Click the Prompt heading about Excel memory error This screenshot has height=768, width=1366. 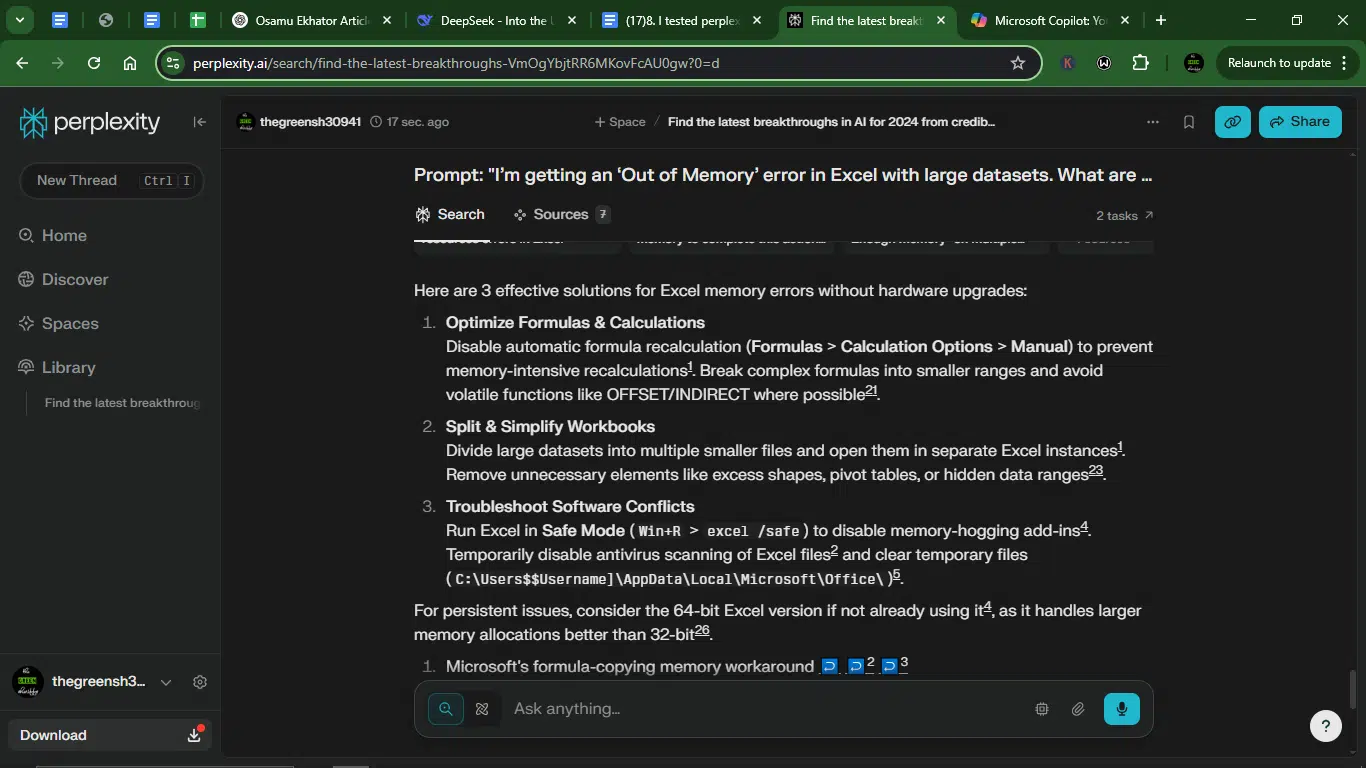783,175
